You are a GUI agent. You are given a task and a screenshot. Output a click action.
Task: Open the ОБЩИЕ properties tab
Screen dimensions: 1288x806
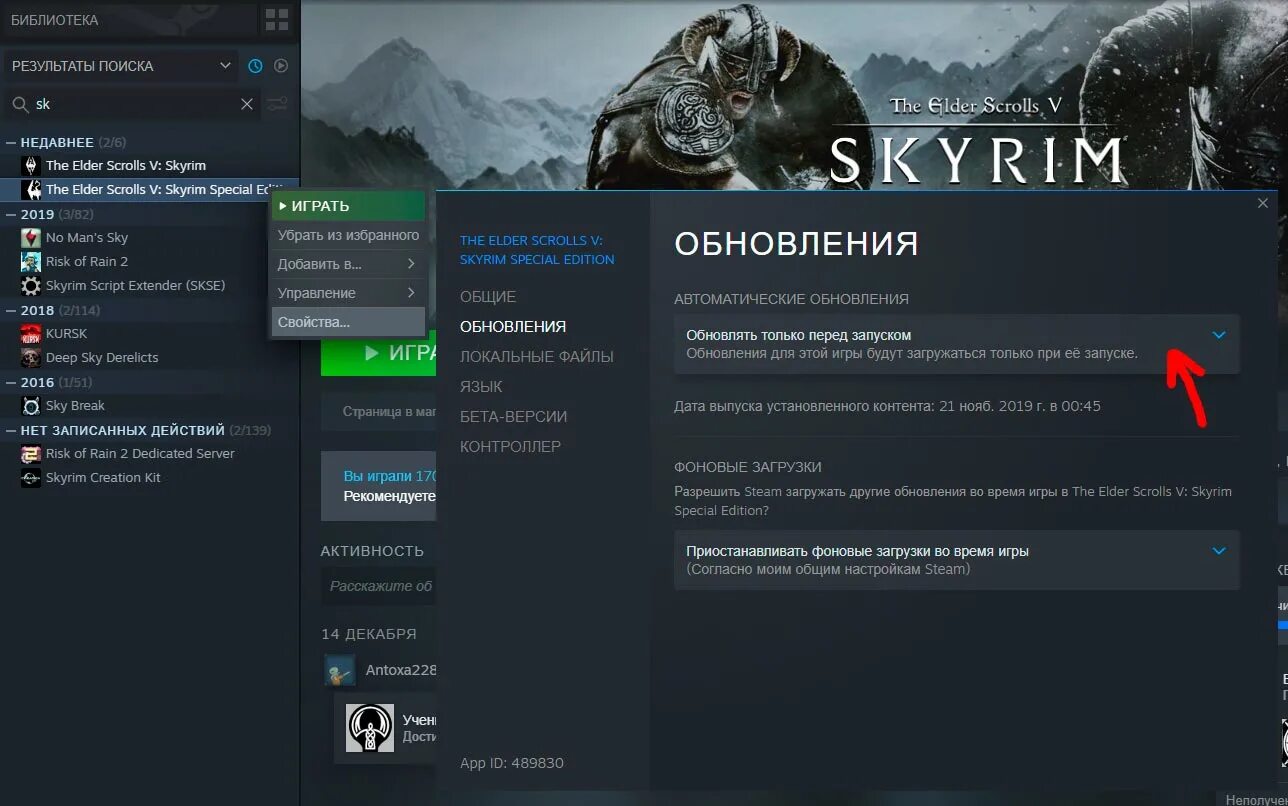pos(488,297)
